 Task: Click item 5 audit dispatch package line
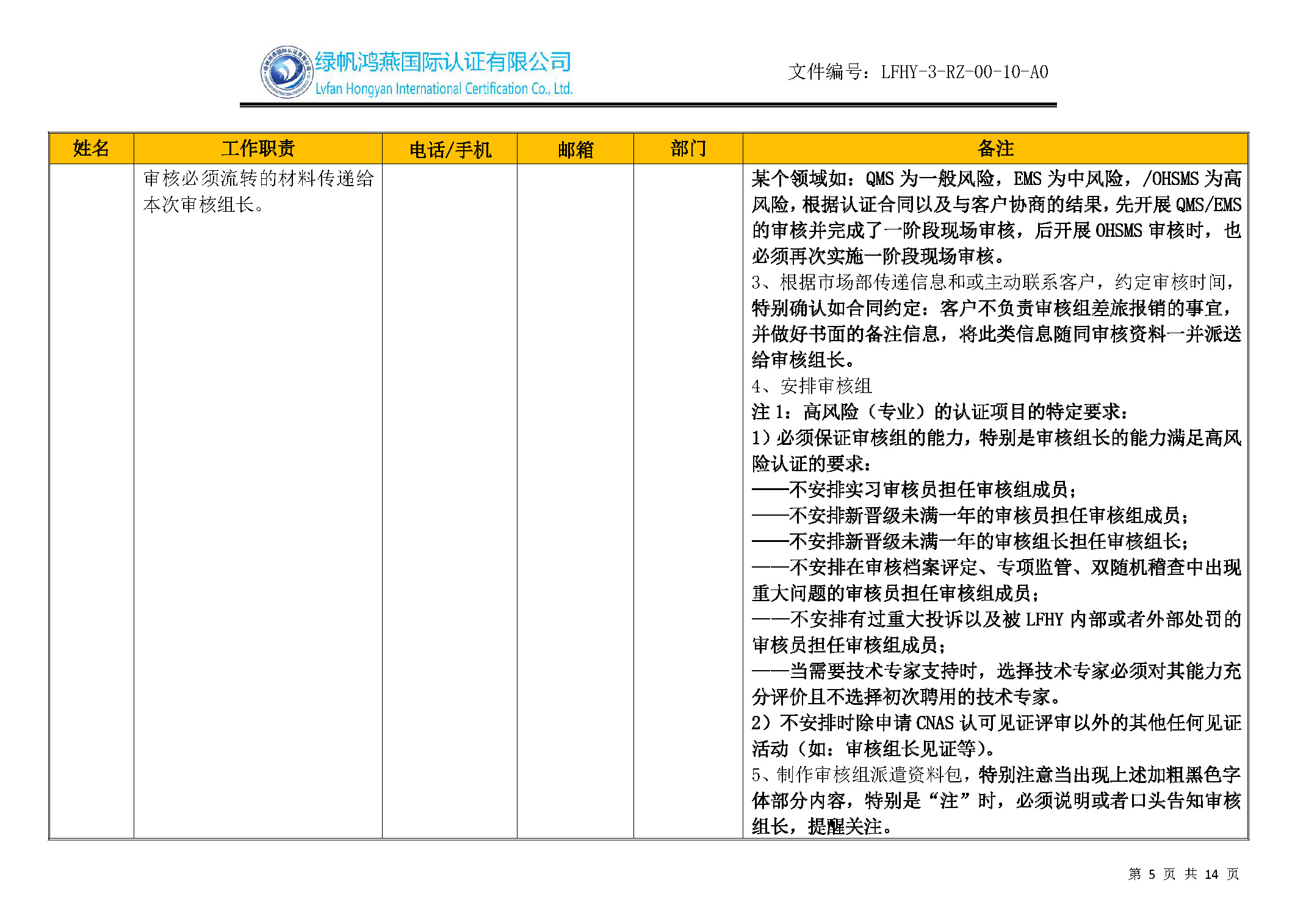point(995,775)
